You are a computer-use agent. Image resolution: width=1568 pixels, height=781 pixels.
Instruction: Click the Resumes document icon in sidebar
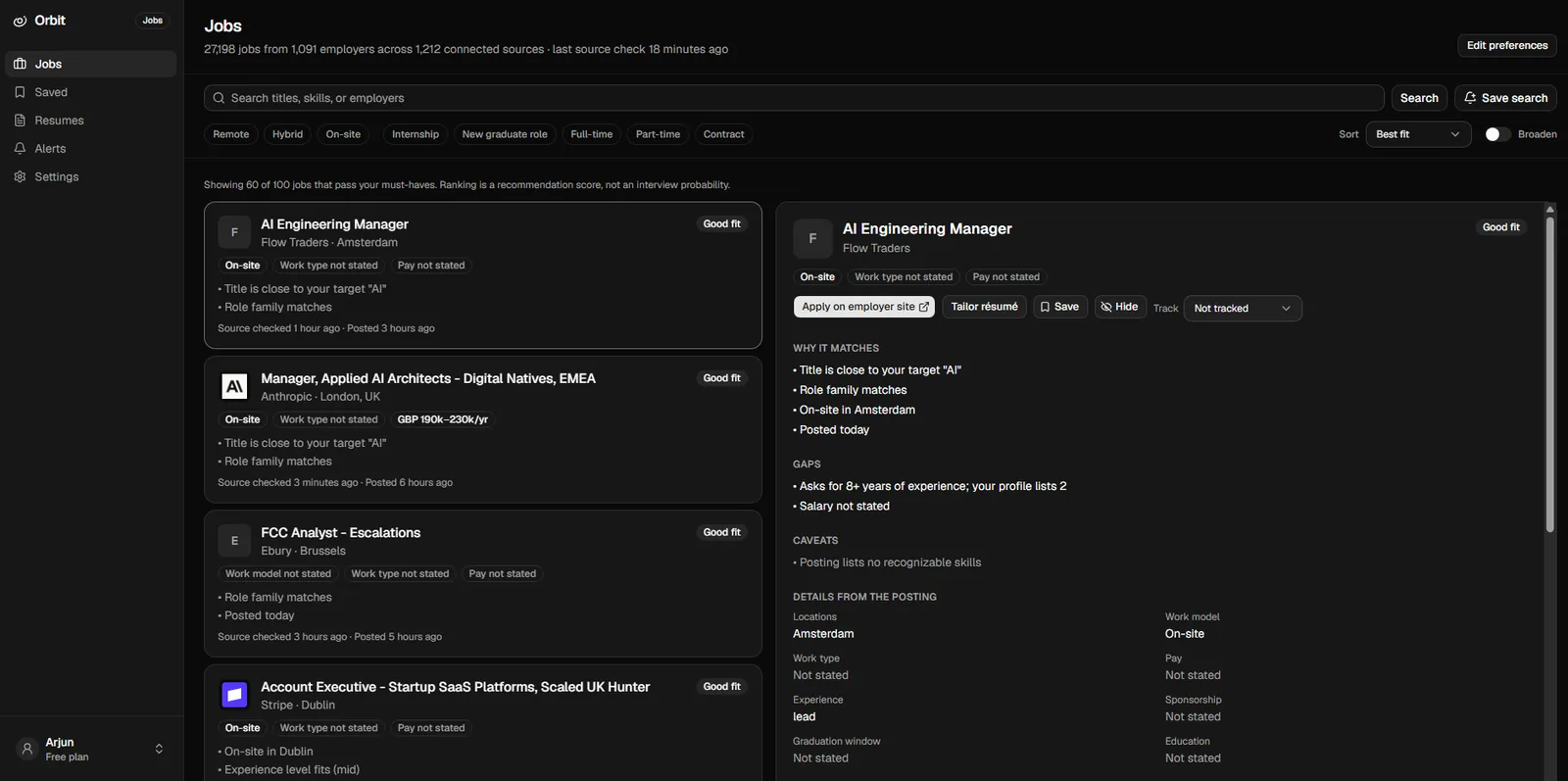pyautogui.click(x=20, y=121)
